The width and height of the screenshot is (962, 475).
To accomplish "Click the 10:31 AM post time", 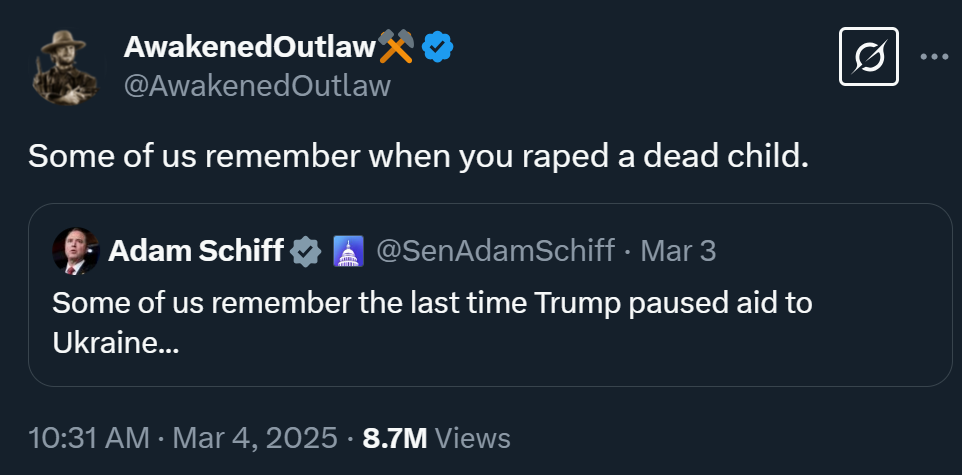I will pos(88,438).
